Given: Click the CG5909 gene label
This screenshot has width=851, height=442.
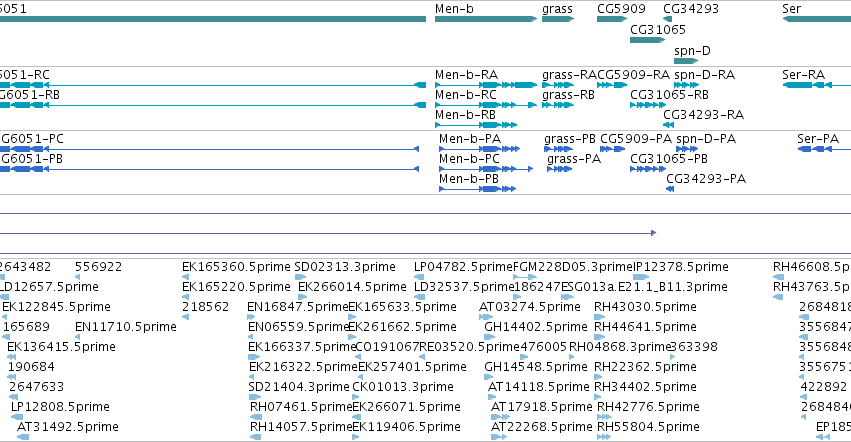Looking at the screenshot, I should coord(621,9).
